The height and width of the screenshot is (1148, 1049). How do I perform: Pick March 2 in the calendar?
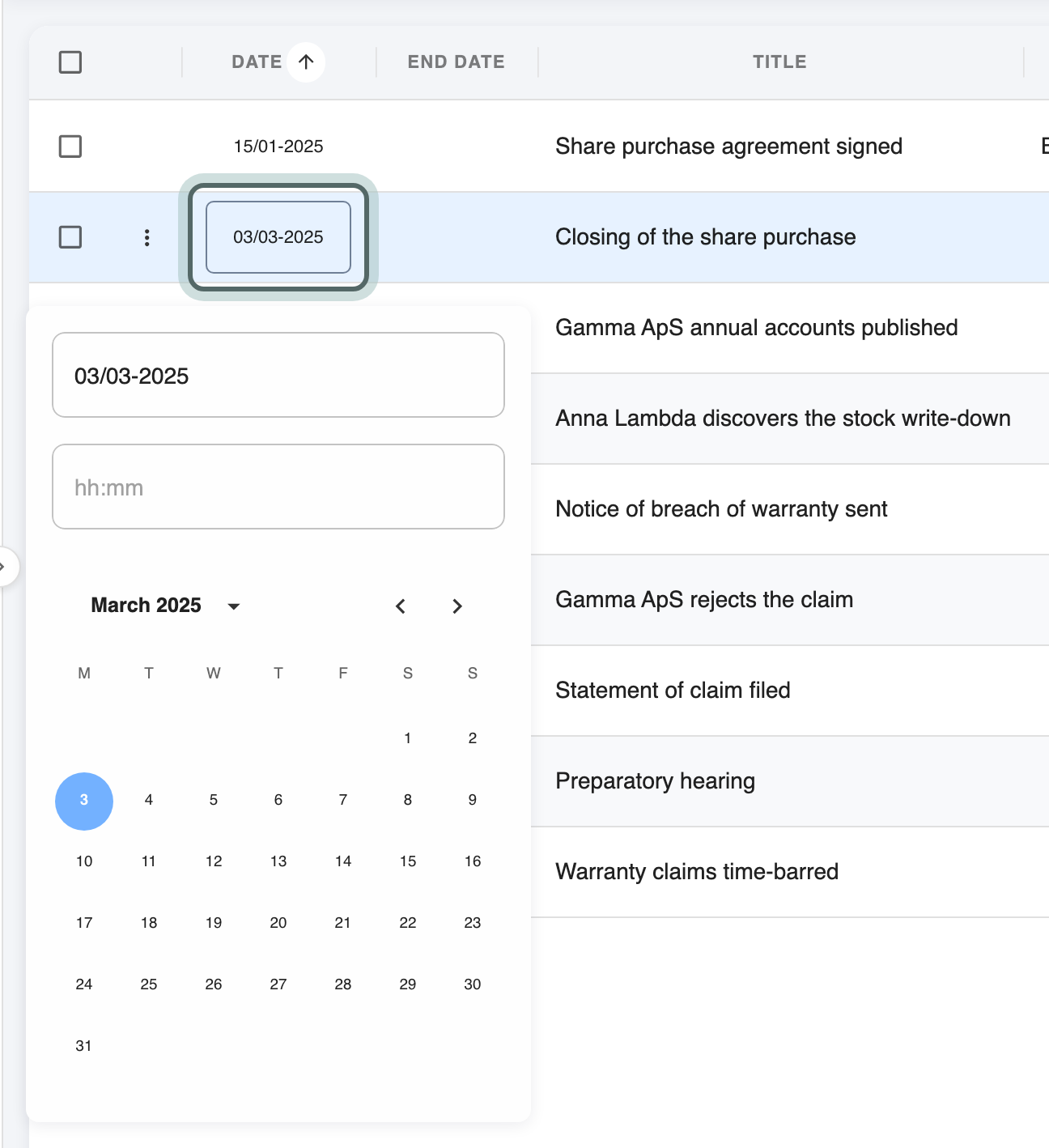[x=473, y=738]
